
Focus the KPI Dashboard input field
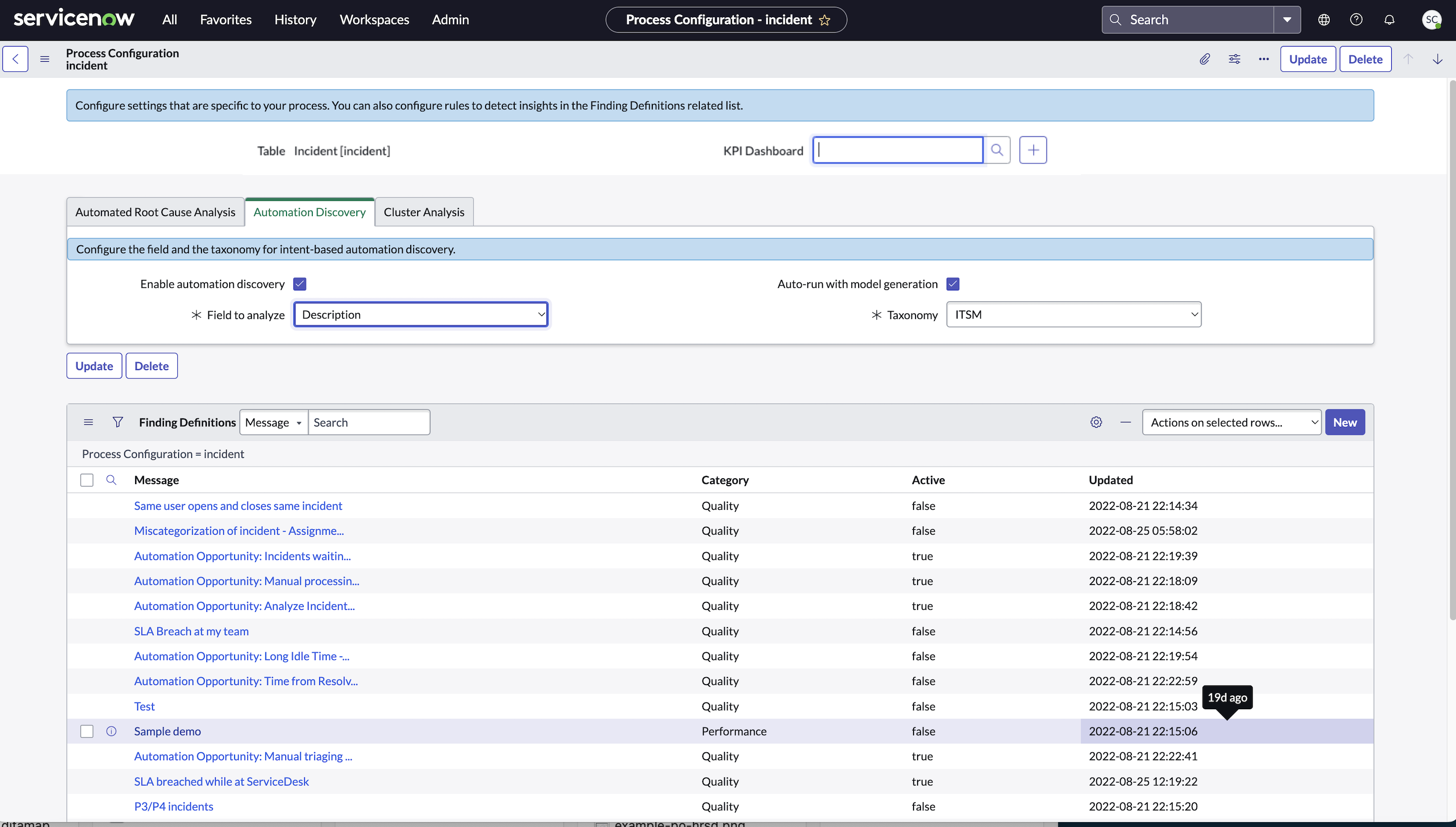click(x=898, y=150)
